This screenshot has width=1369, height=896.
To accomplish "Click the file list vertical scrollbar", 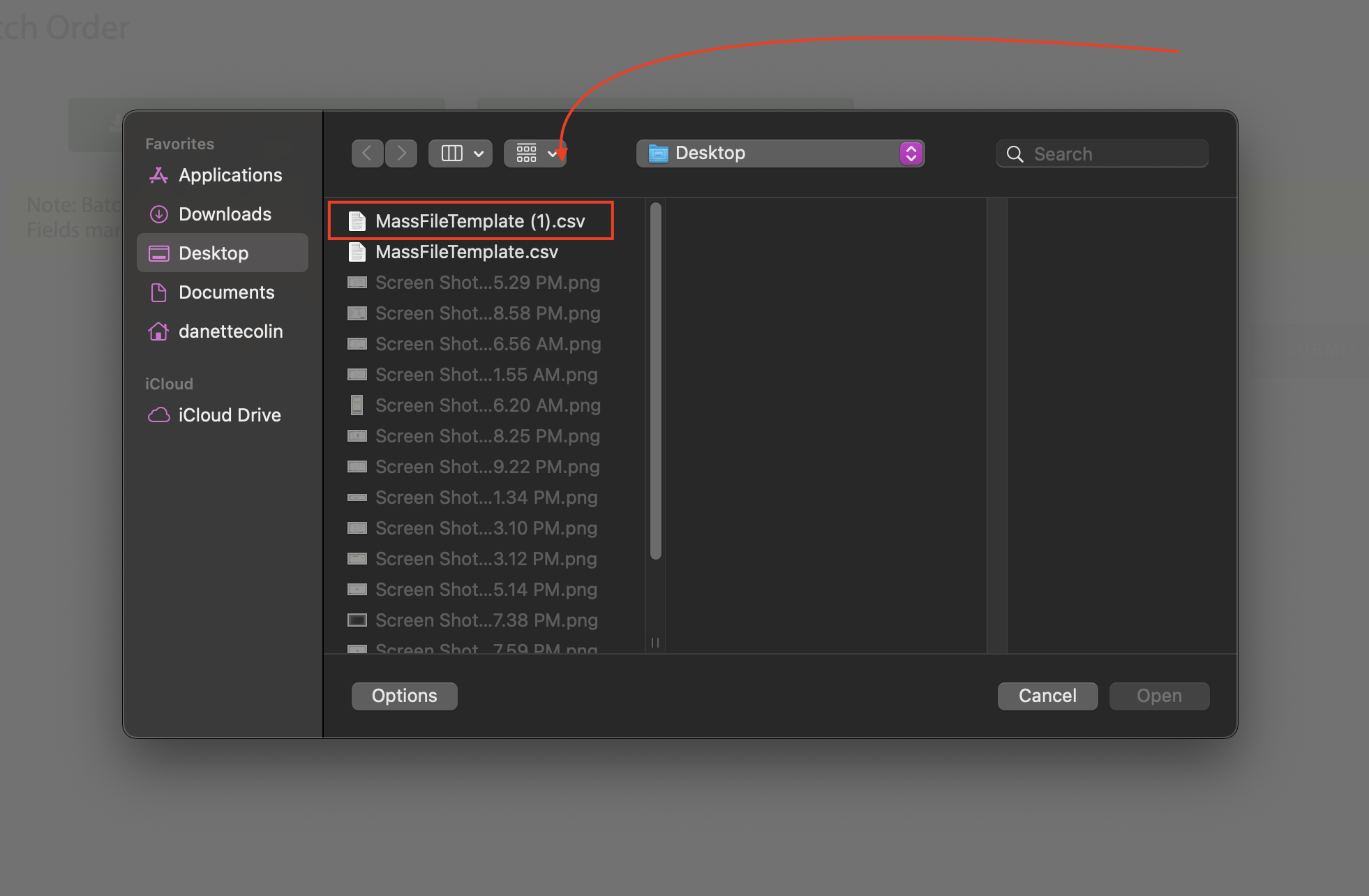I will 656,381.
